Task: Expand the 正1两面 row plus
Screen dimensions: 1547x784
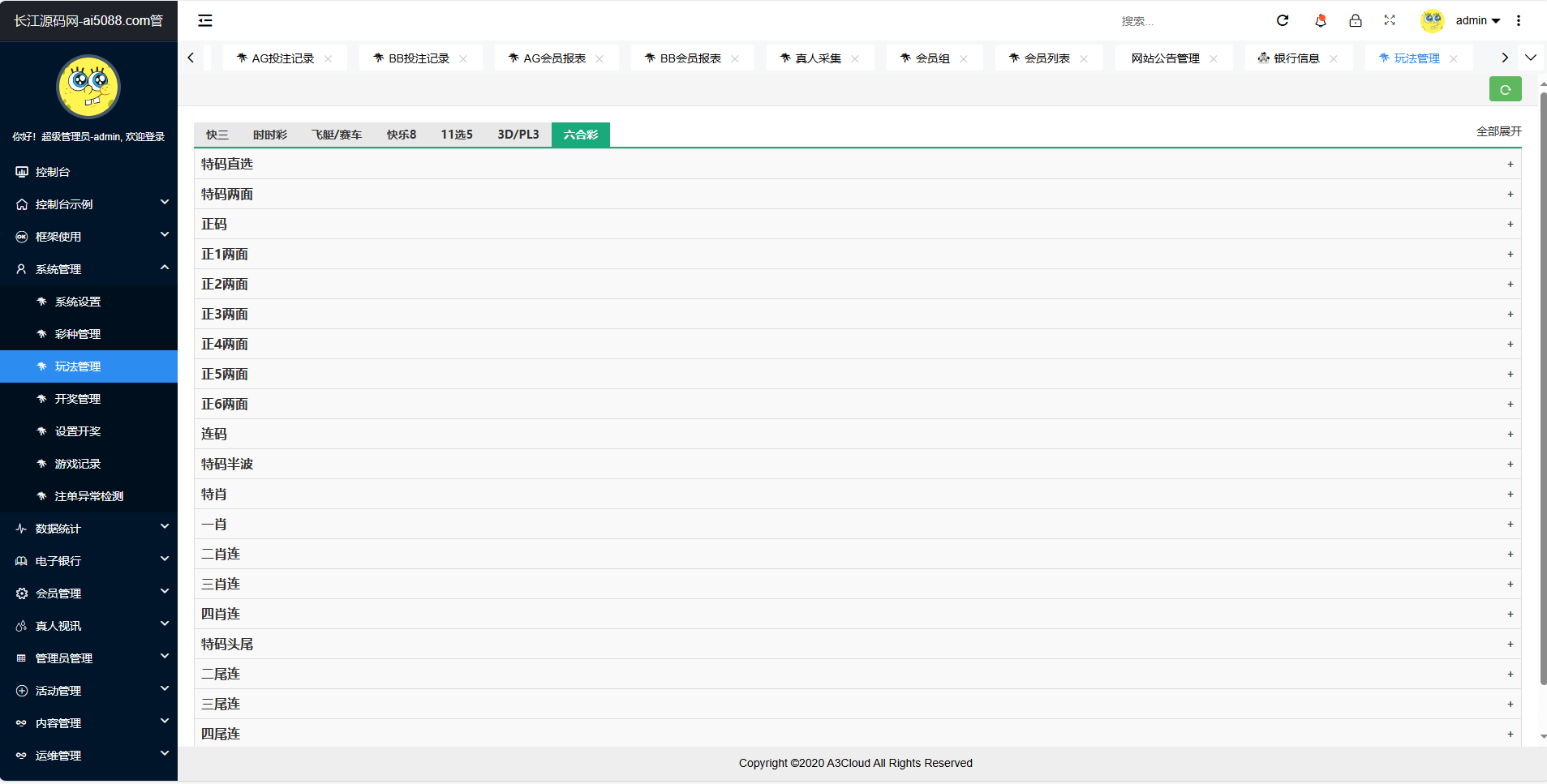Action: click(1510, 254)
